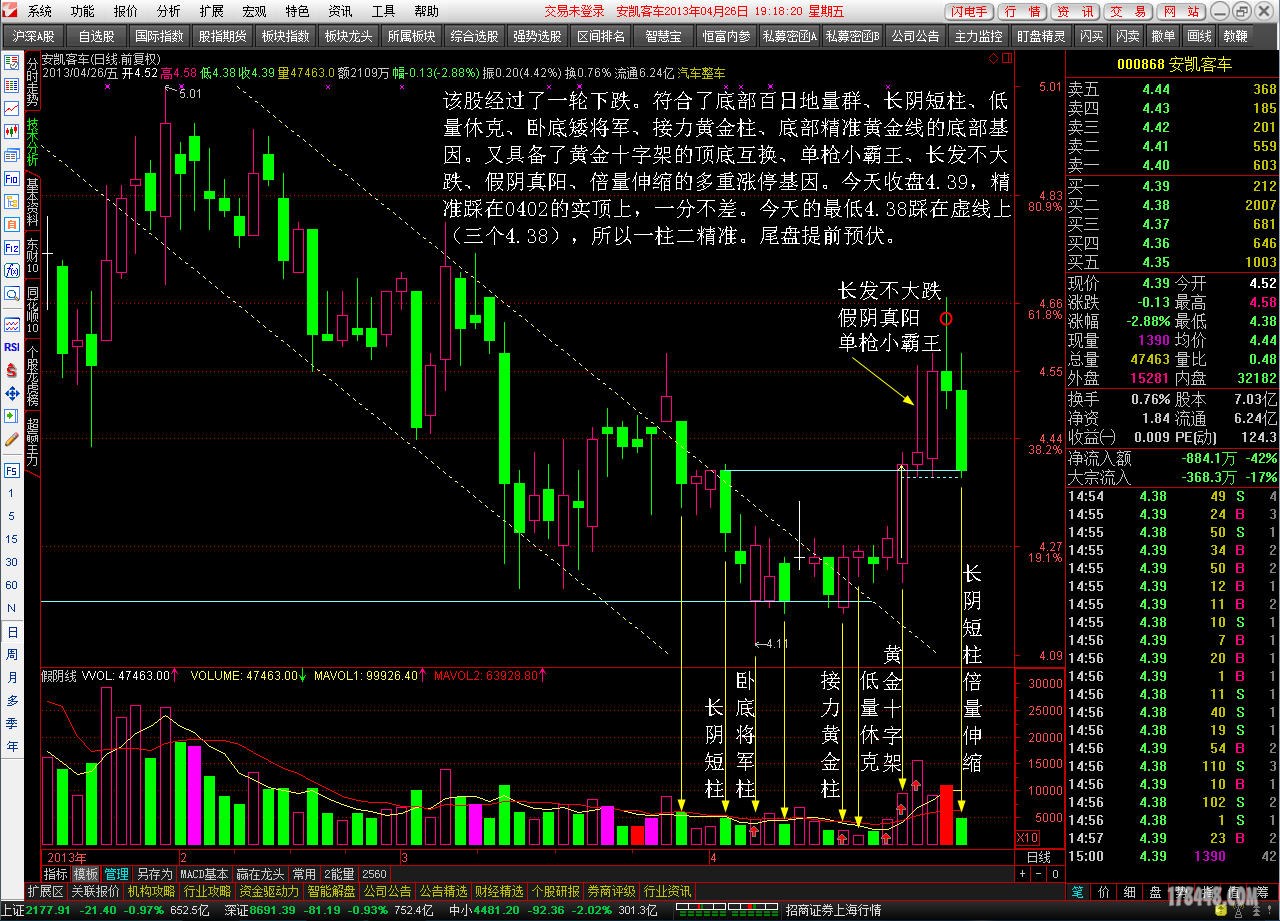
Task: Open the 个股研报 info tab
Action: [555, 891]
